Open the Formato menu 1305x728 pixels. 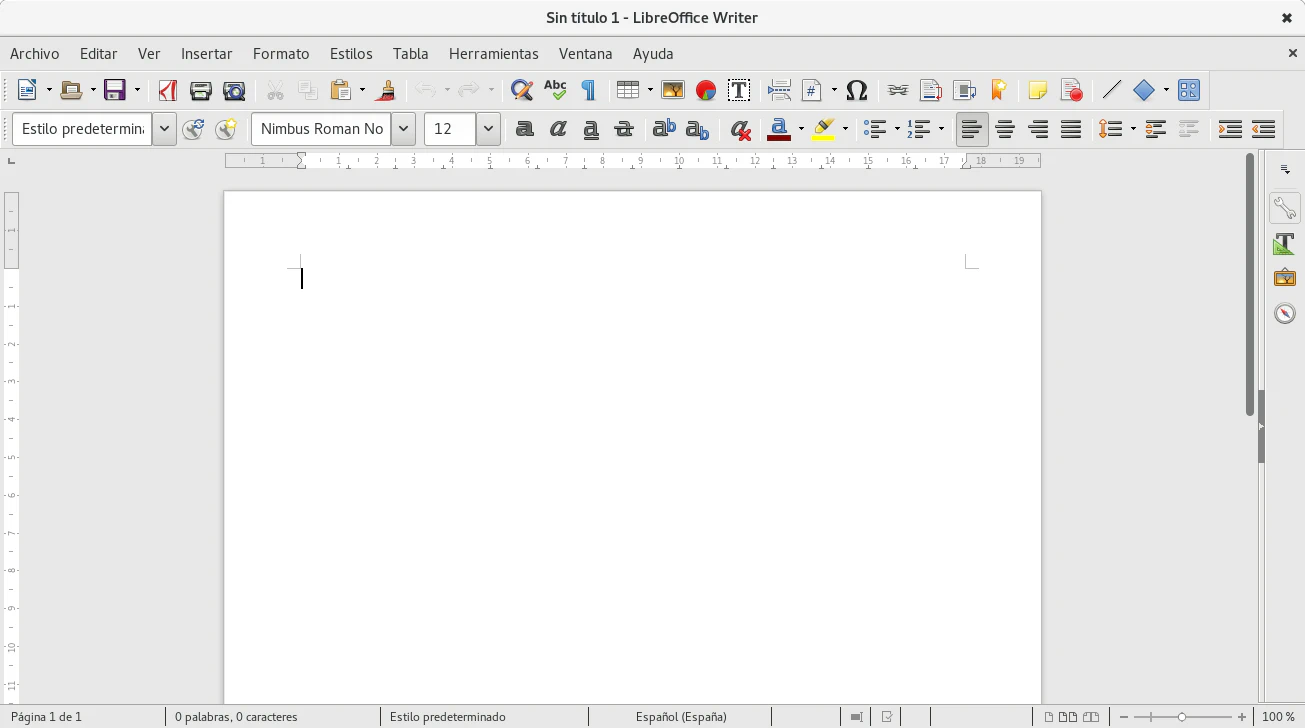[x=281, y=54]
